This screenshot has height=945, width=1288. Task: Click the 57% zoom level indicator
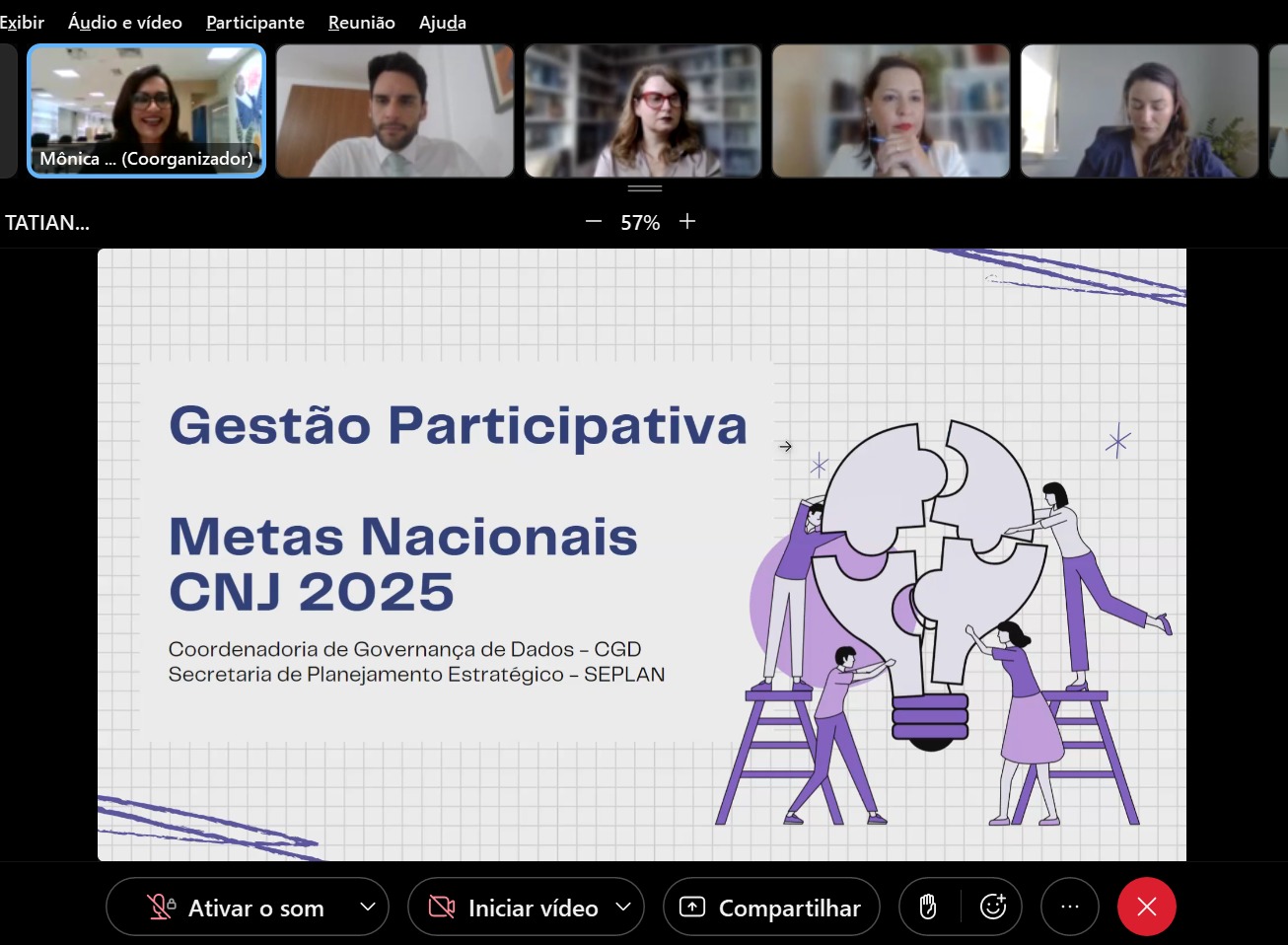tap(640, 223)
